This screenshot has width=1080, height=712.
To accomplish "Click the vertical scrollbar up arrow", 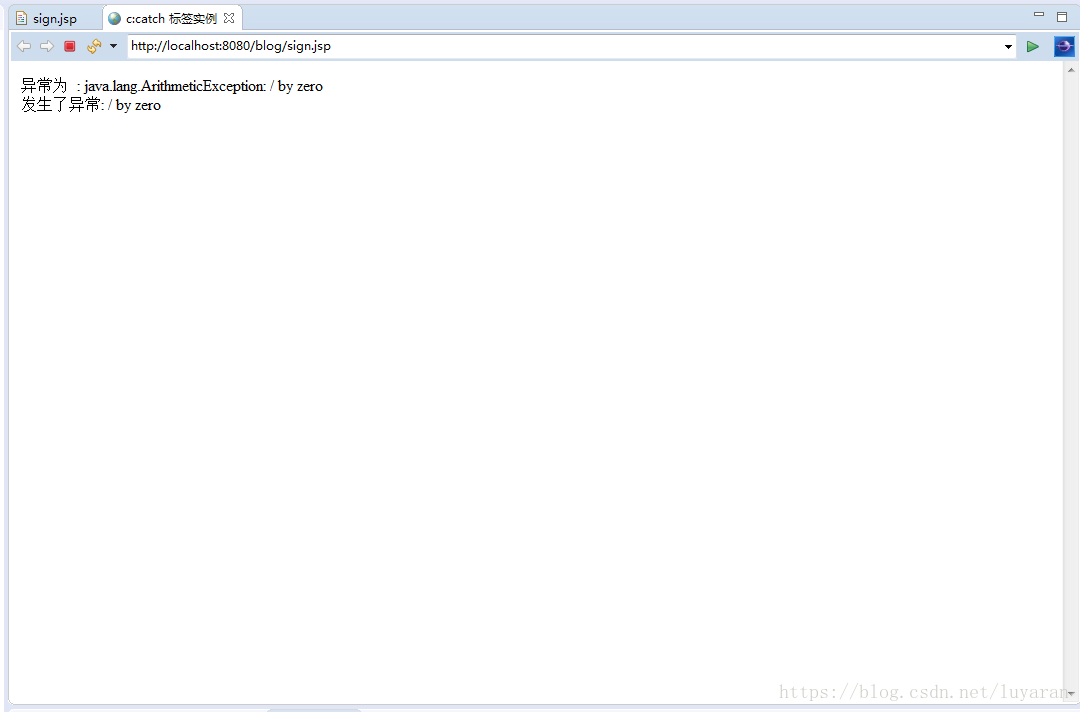I will pyautogui.click(x=1071, y=70).
